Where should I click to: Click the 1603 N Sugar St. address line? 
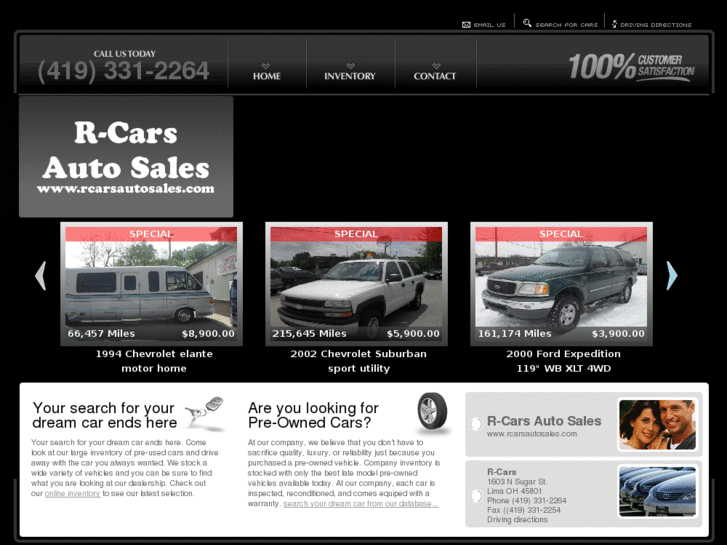point(517,481)
